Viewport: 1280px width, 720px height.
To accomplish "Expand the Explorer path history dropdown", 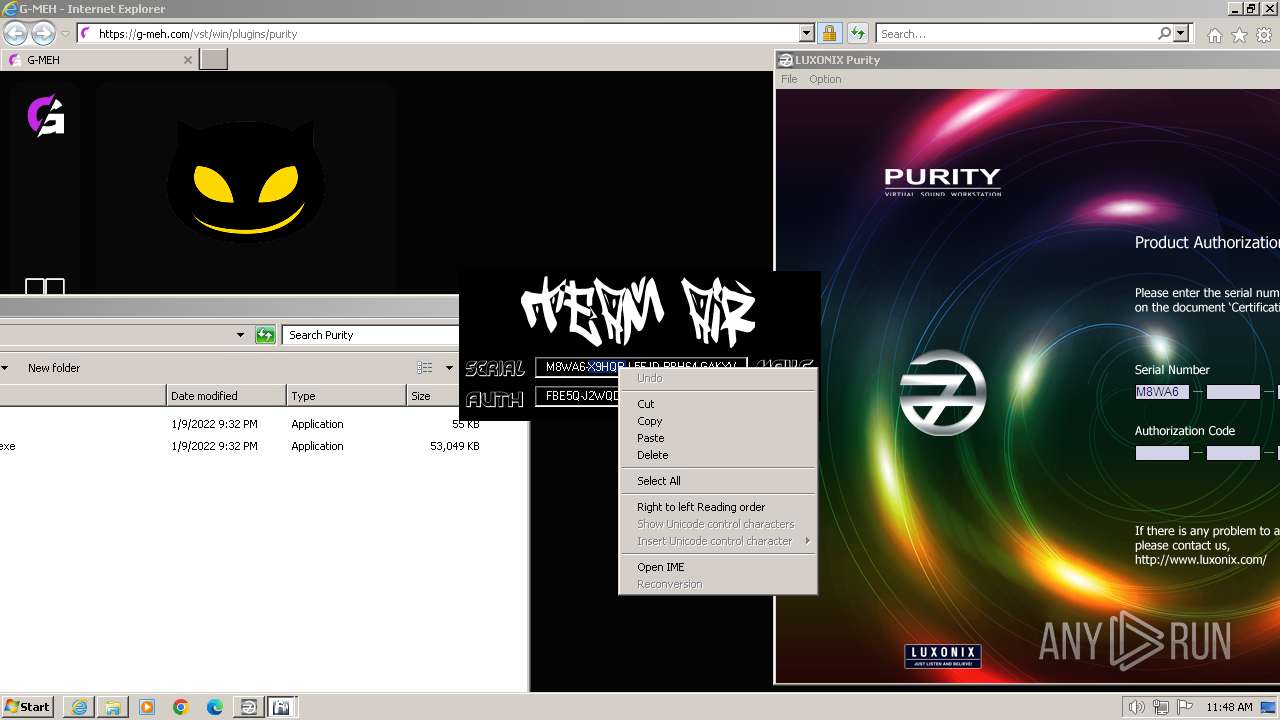I will [240, 335].
